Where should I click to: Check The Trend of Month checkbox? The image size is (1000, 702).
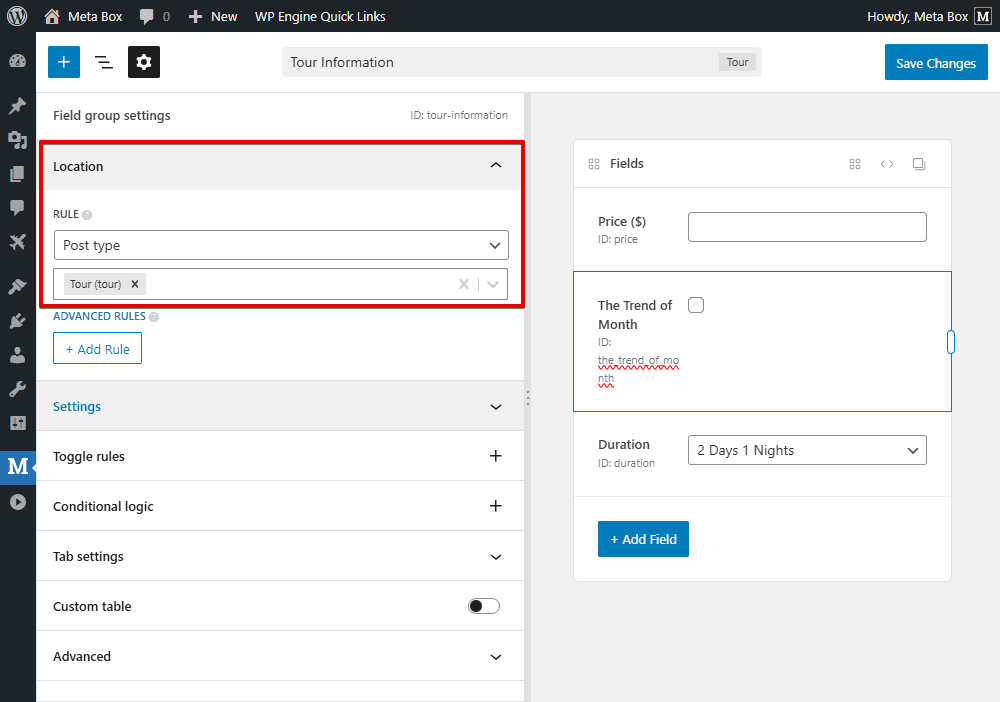[x=696, y=305]
